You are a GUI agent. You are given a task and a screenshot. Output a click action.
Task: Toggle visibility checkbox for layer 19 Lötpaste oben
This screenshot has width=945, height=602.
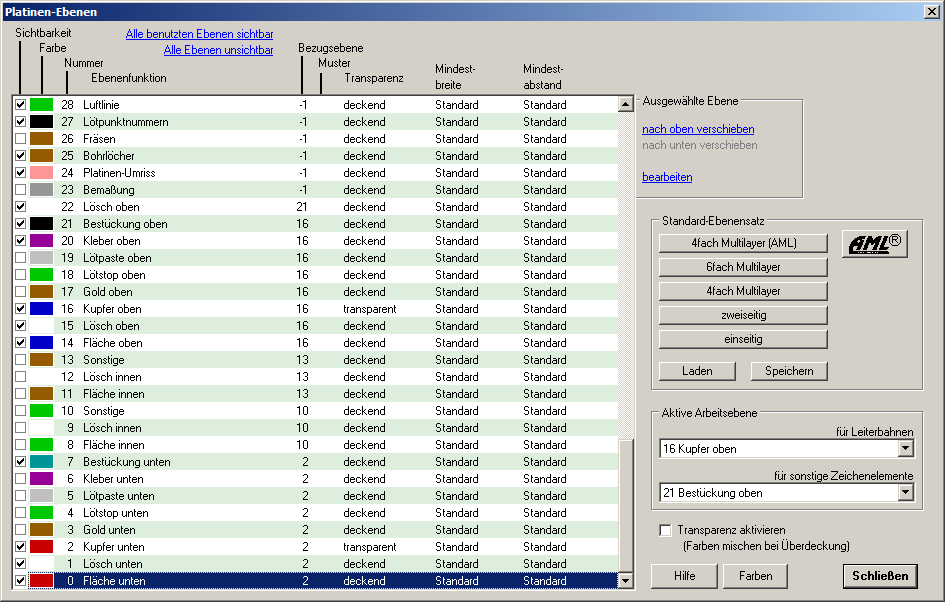point(20,257)
